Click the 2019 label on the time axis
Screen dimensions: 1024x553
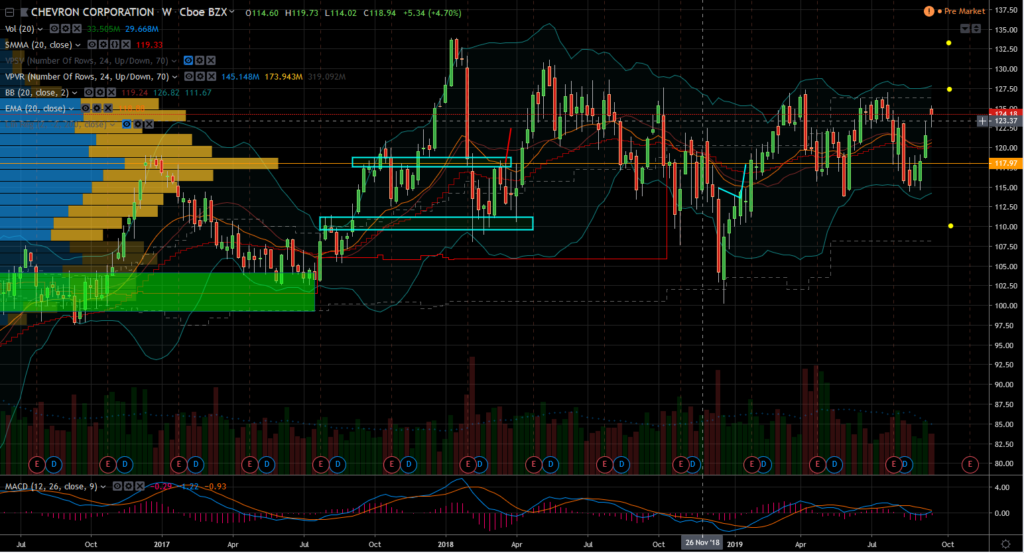pos(735,544)
